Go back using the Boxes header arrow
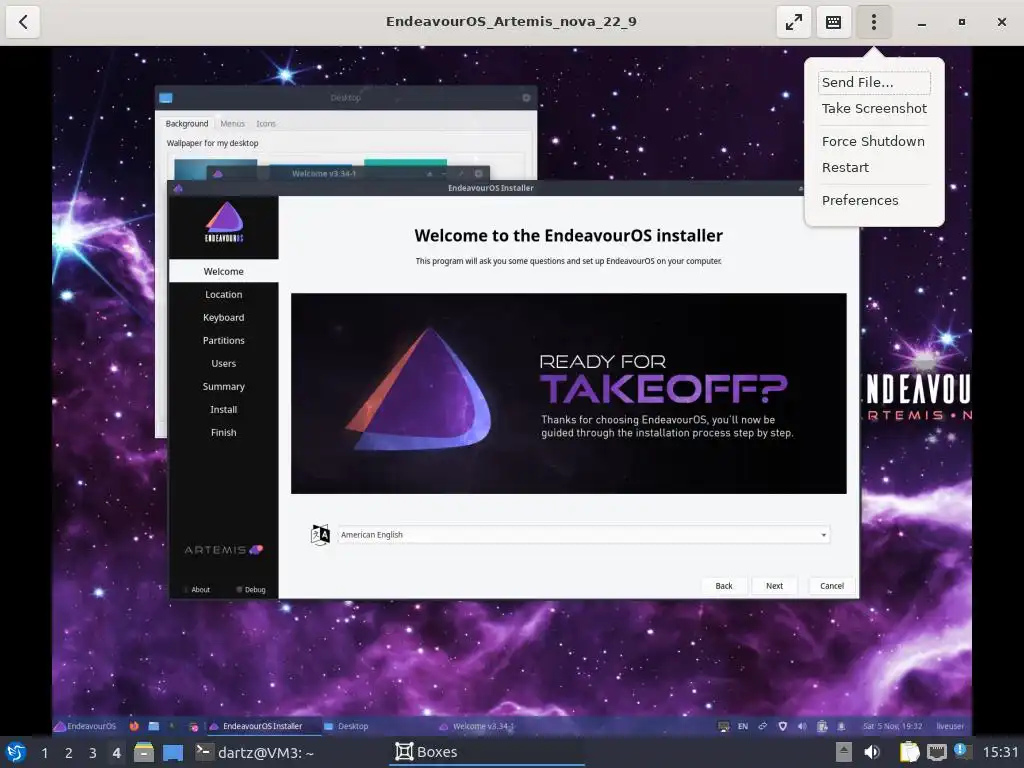 click(x=23, y=22)
